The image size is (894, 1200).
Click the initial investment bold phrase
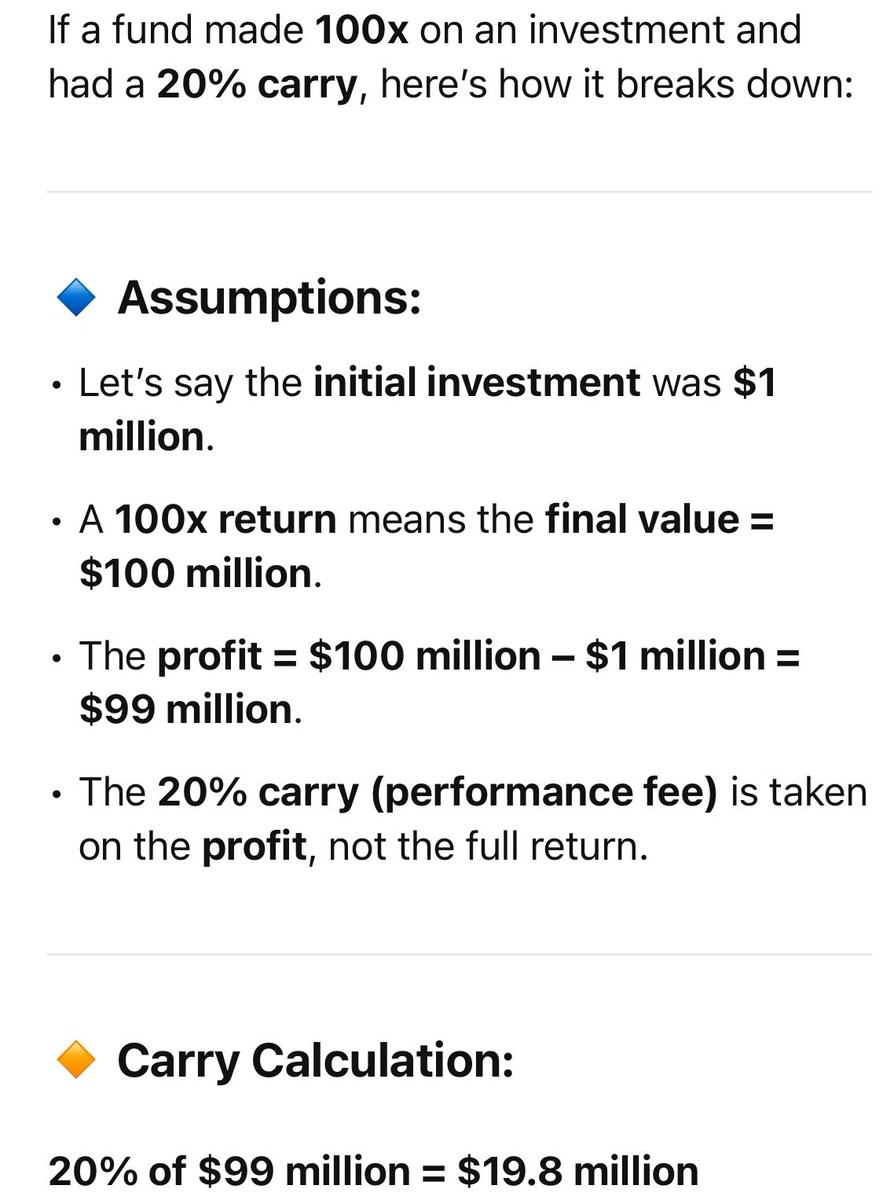coord(477,383)
